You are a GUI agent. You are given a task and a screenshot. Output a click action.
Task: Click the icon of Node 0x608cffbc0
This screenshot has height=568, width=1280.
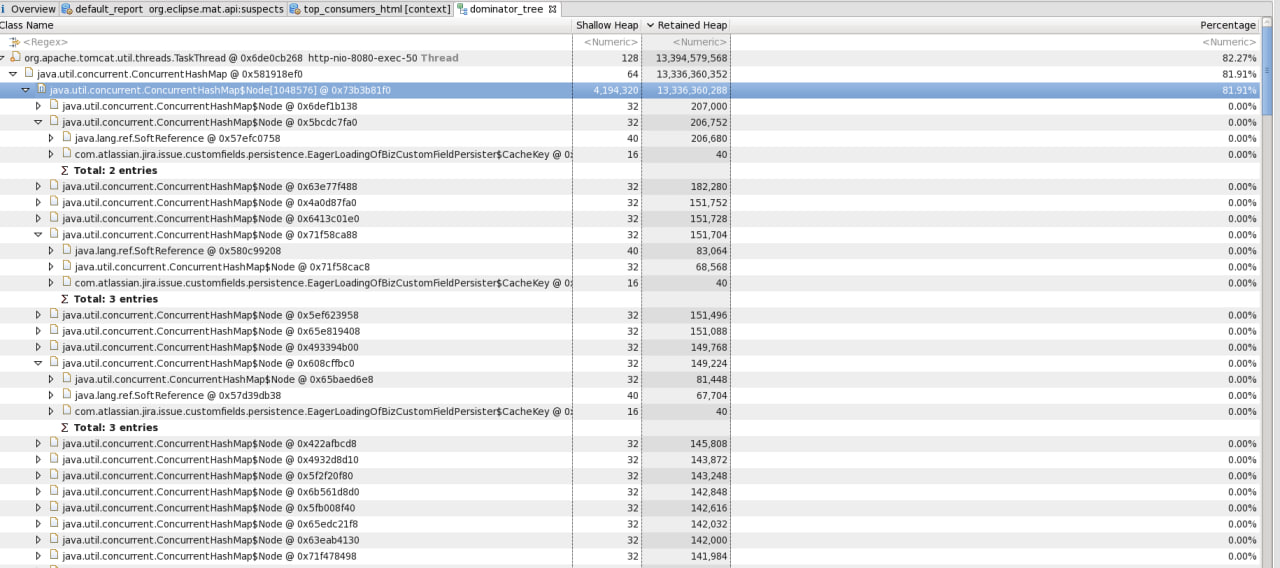pos(54,363)
